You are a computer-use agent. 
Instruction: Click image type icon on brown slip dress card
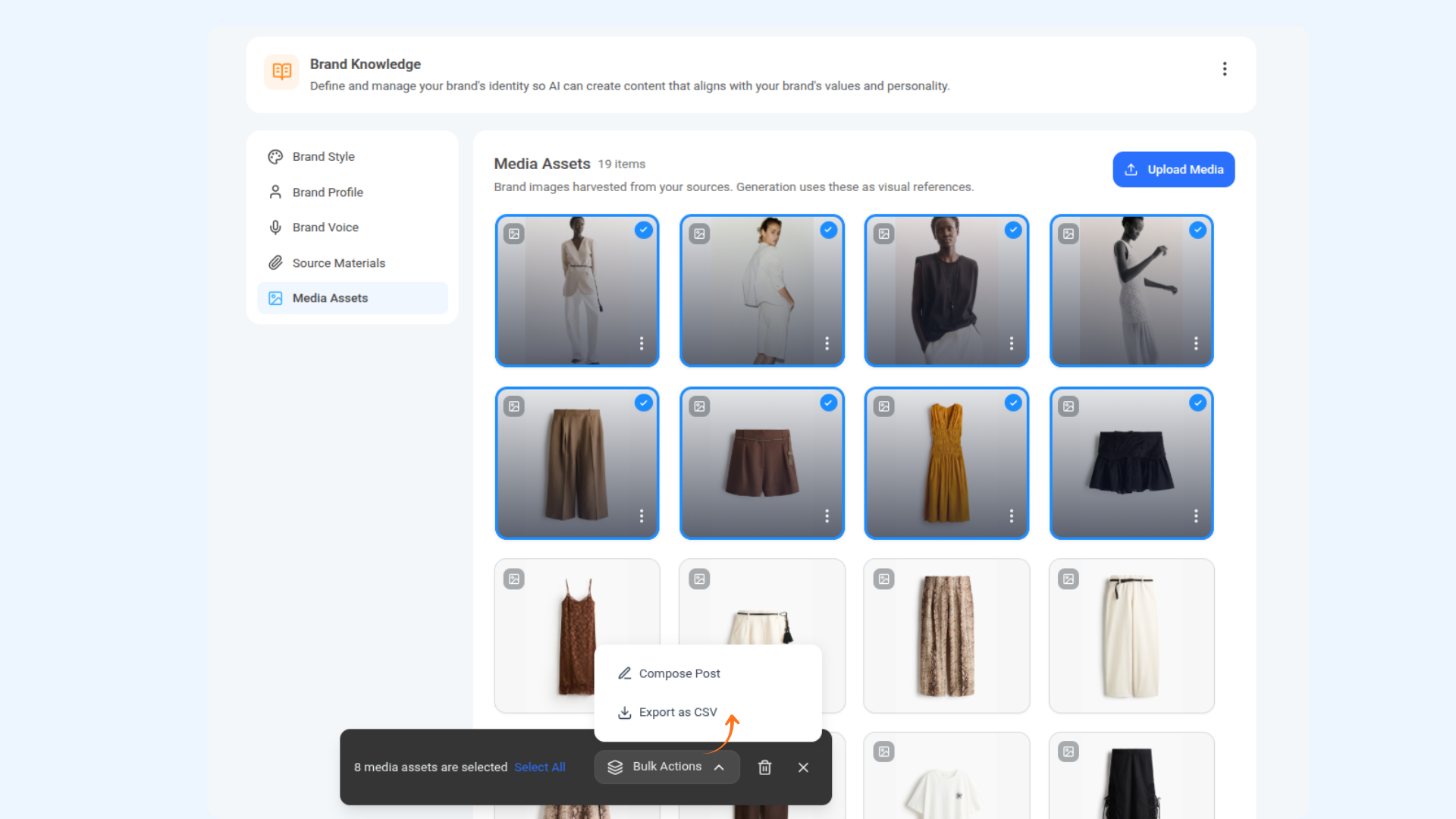tap(514, 579)
